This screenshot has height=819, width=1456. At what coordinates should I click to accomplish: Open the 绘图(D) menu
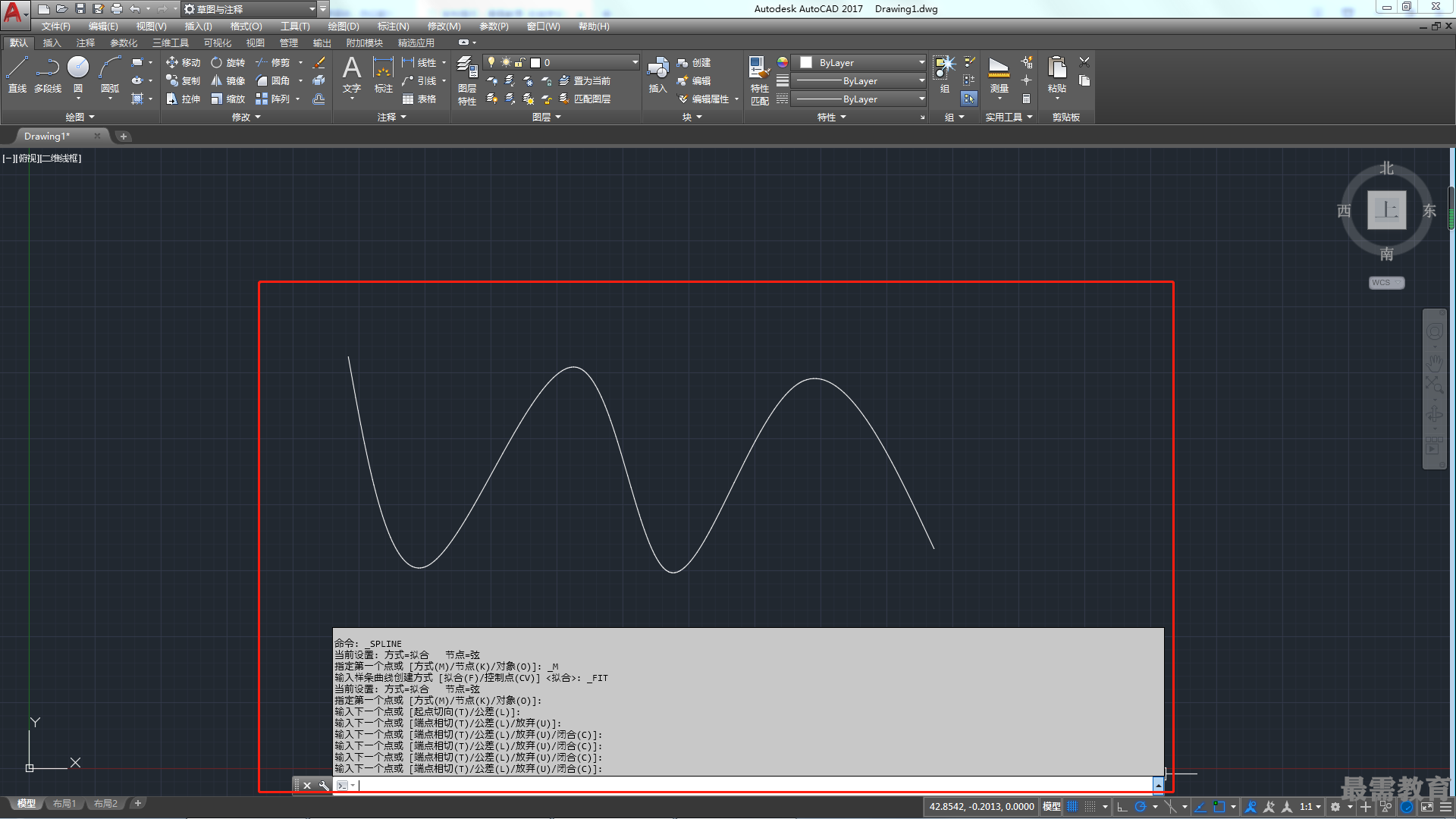[x=344, y=27]
